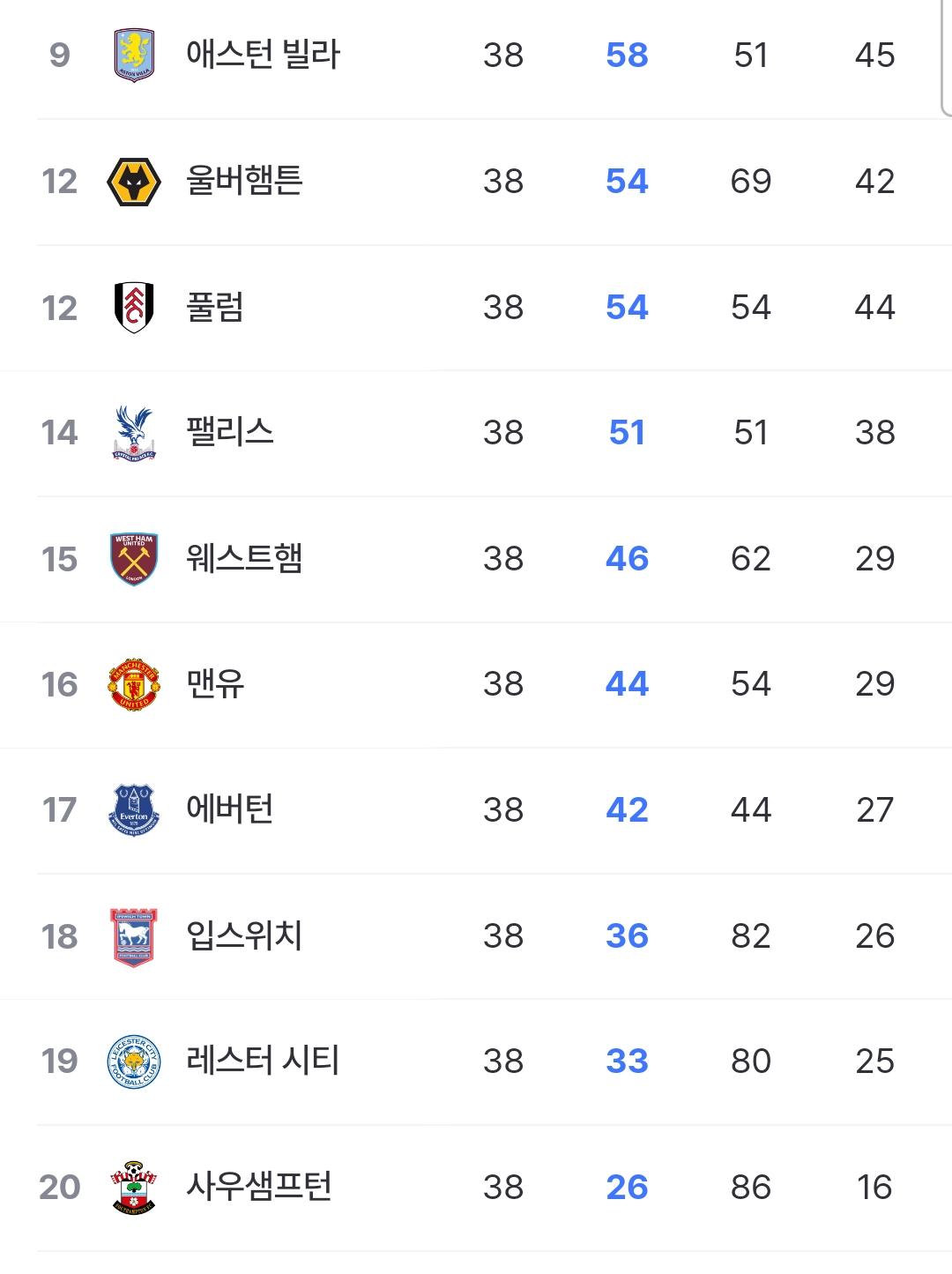
Task: Select the Leicester City fox logo
Action: pyautogui.click(x=134, y=1062)
